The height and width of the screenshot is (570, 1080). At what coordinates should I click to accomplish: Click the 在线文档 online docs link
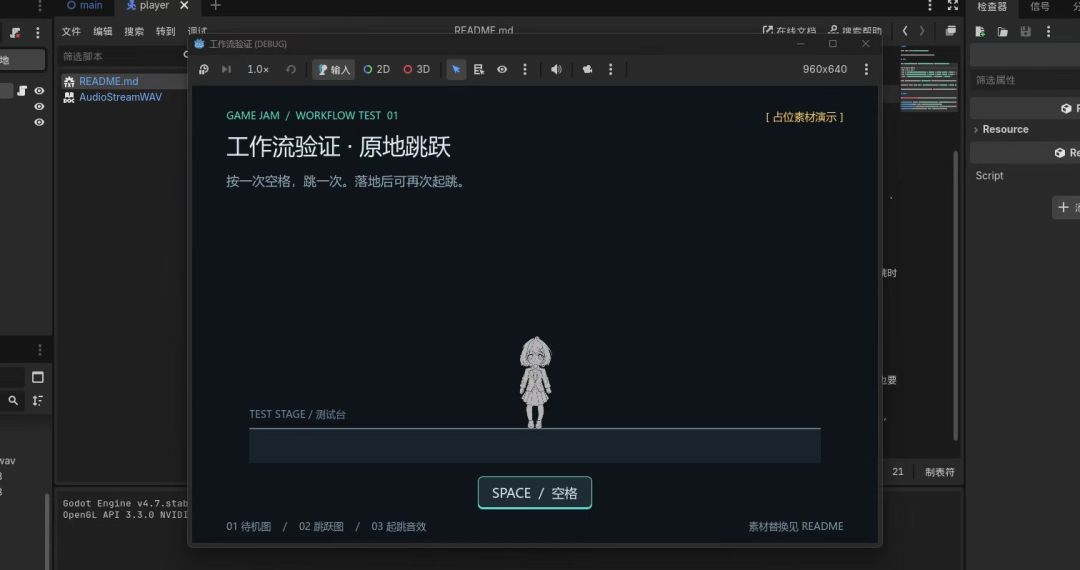(789, 31)
